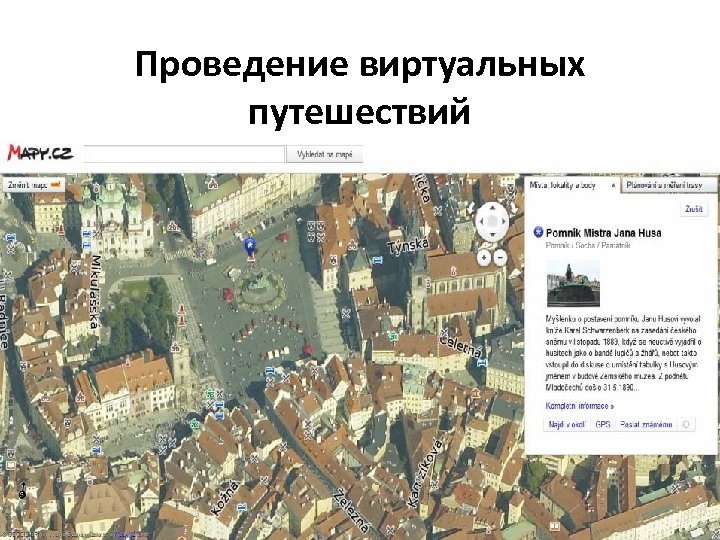Click the Poslat známému button
Viewport: 720px width, 540px height.
[646, 424]
